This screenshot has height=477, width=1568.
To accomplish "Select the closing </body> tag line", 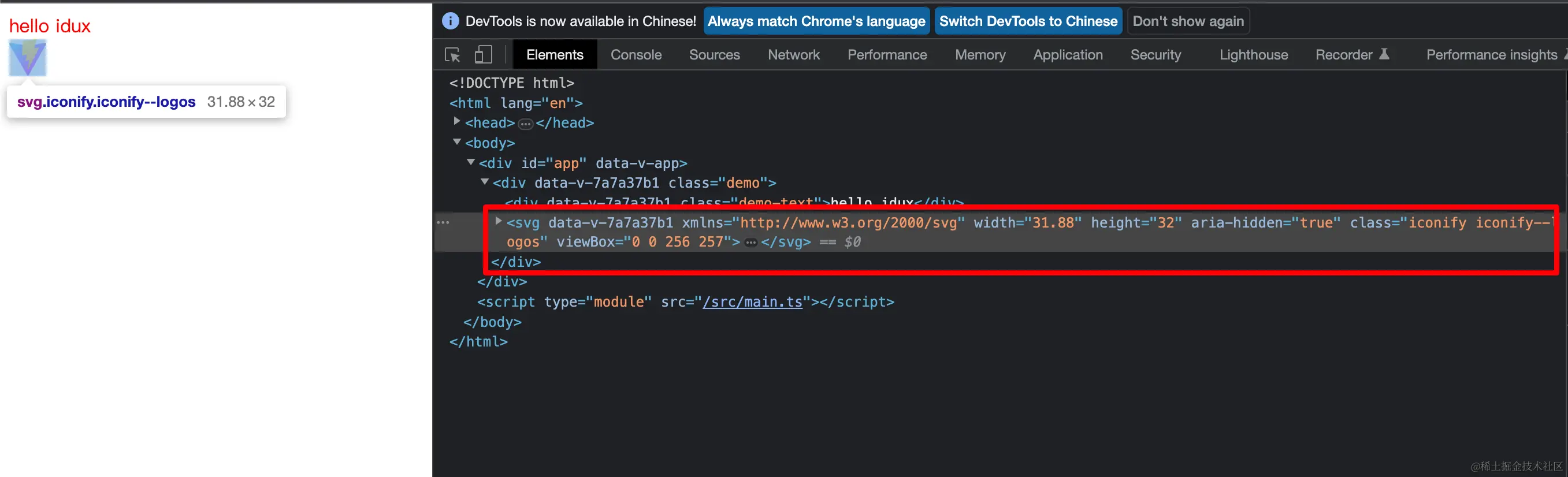I will [x=492, y=322].
